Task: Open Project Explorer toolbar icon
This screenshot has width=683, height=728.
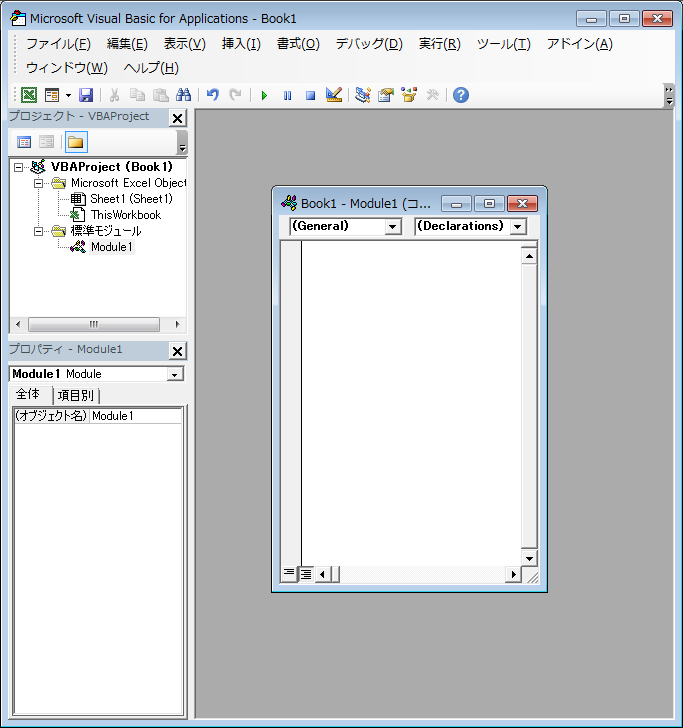Action: 363,95
